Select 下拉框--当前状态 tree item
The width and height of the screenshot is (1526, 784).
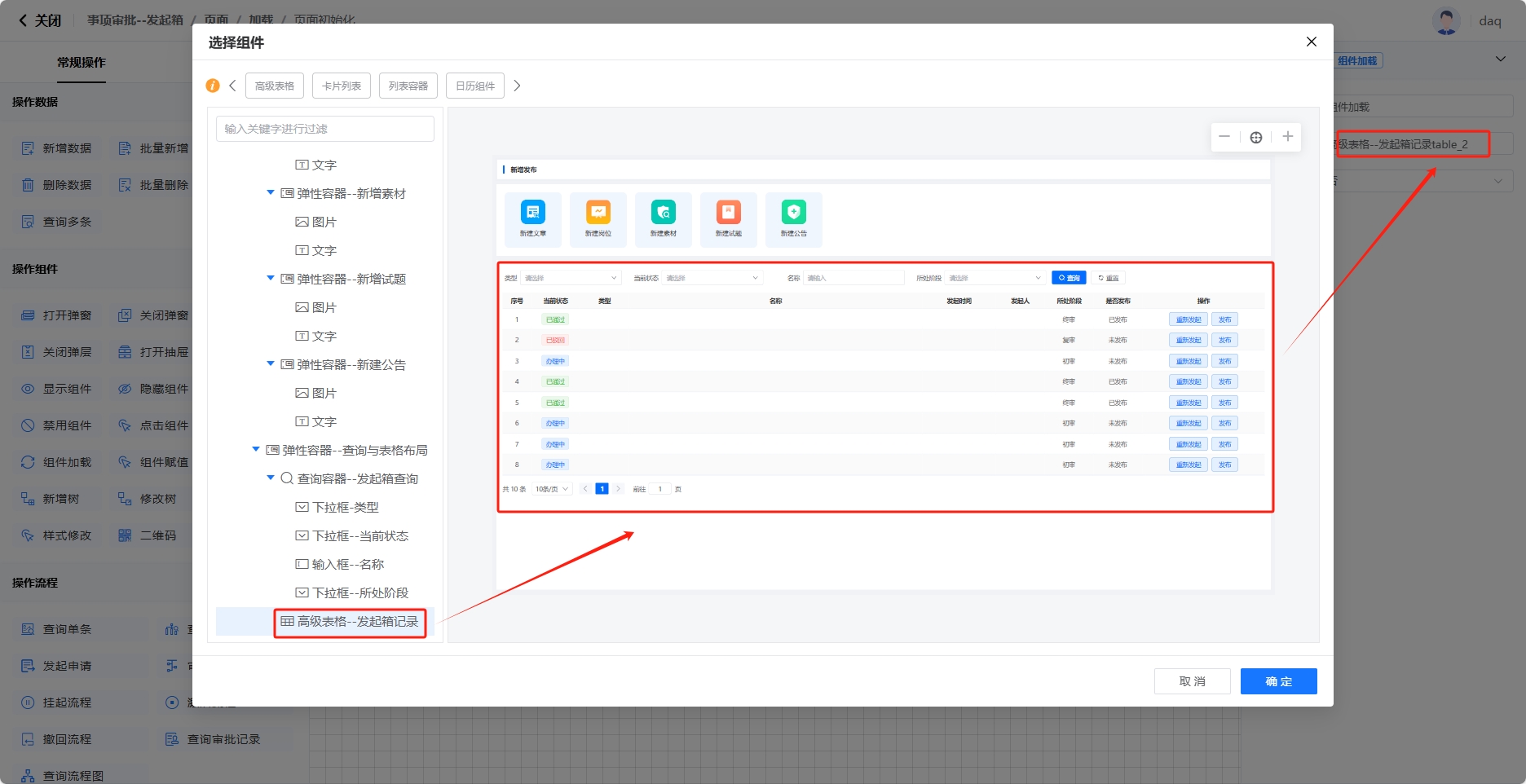(x=359, y=536)
